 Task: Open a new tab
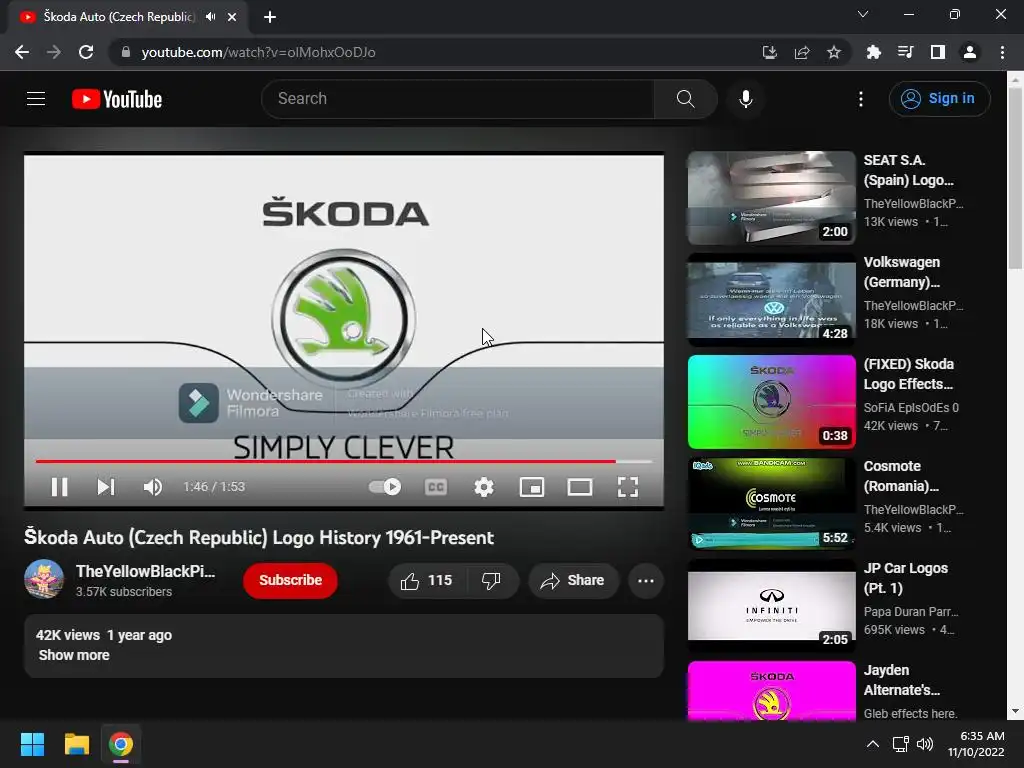[x=270, y=17]
